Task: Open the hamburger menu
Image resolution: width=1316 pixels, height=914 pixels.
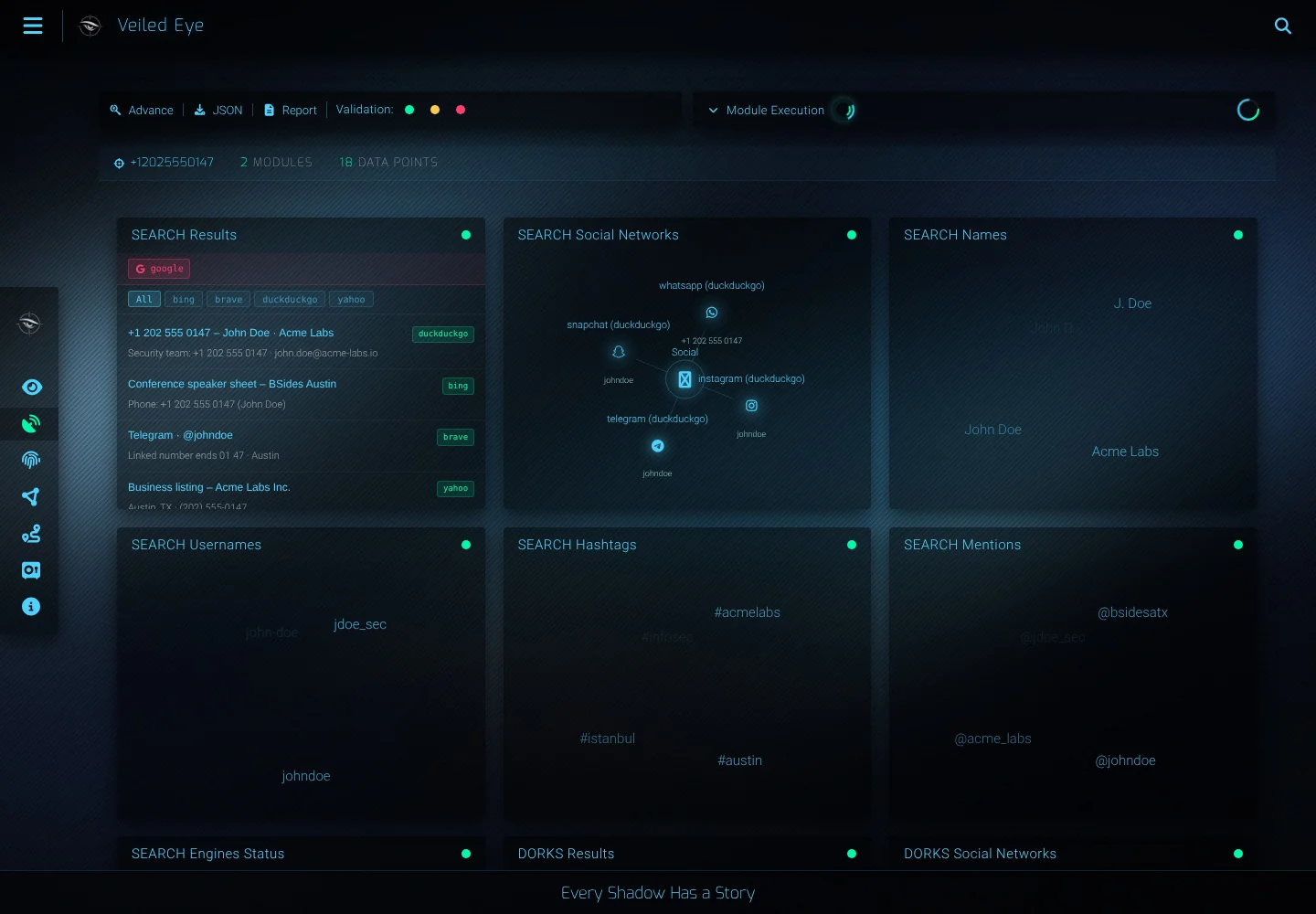Action: 33,26
